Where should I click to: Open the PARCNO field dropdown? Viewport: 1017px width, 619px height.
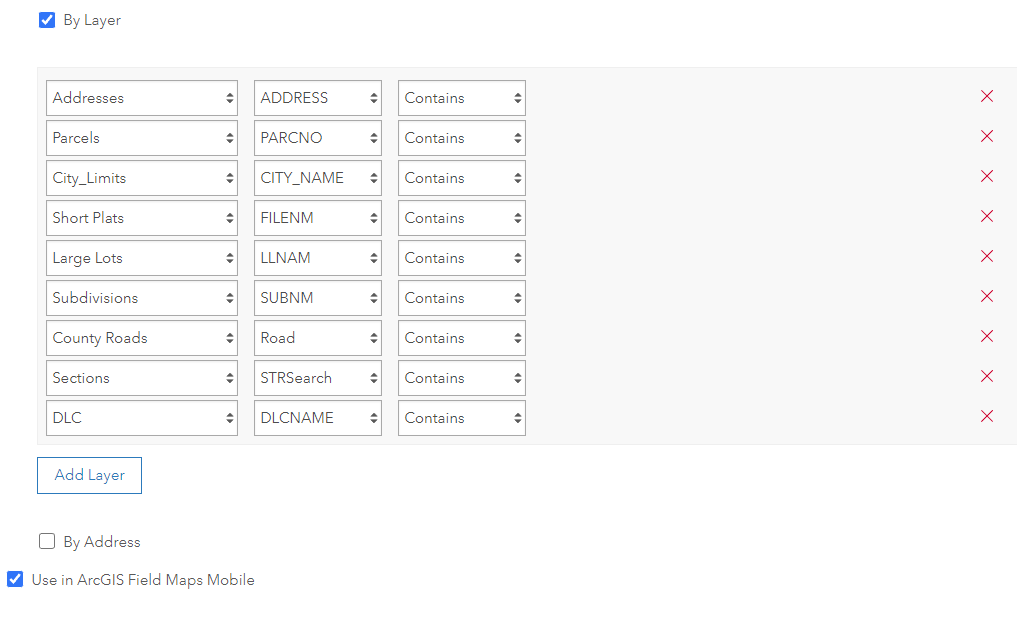tap(317, 138)
